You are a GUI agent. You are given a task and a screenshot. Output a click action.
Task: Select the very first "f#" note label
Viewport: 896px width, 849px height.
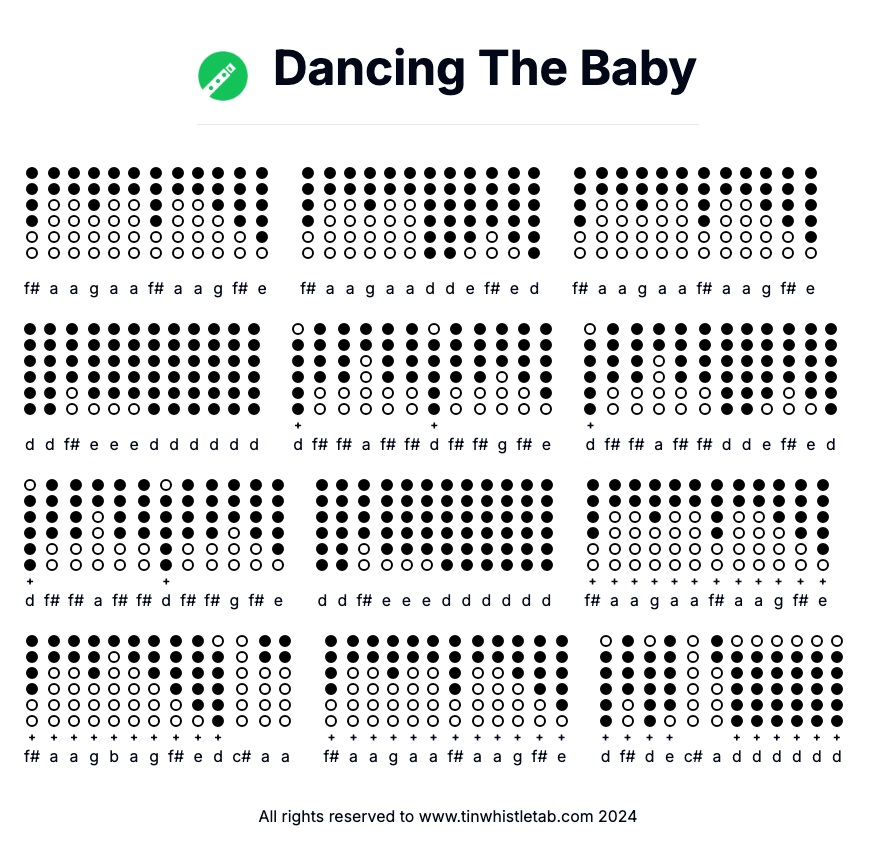pos(32,288)
